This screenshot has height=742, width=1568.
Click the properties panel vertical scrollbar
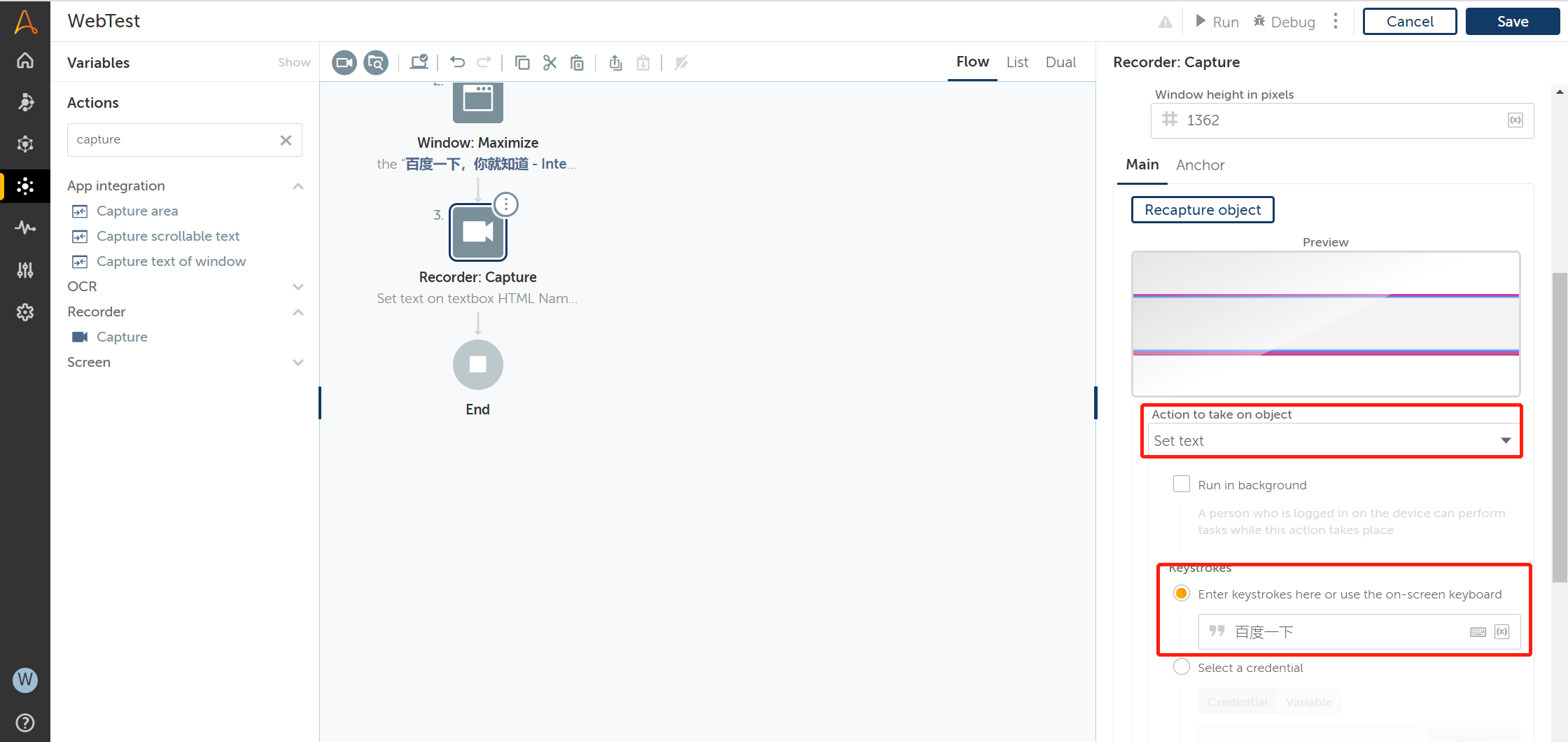[1559, 427]
